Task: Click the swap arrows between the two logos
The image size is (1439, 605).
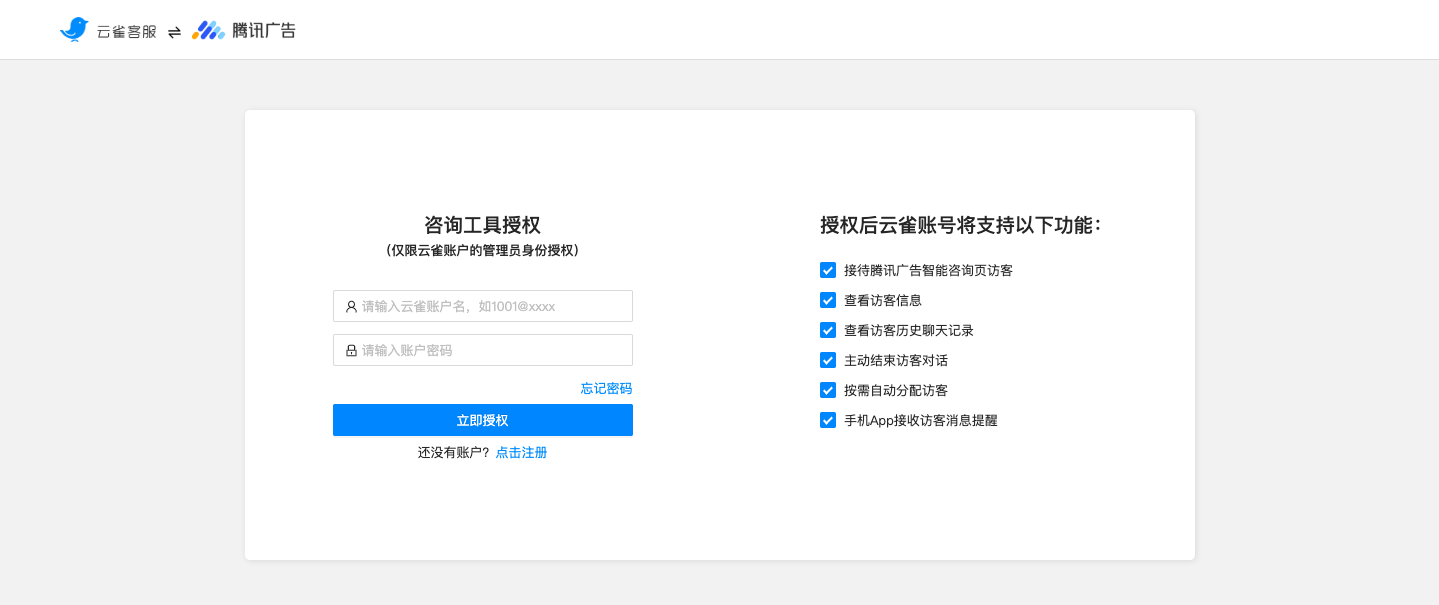Action: click(x=174, y=30)
